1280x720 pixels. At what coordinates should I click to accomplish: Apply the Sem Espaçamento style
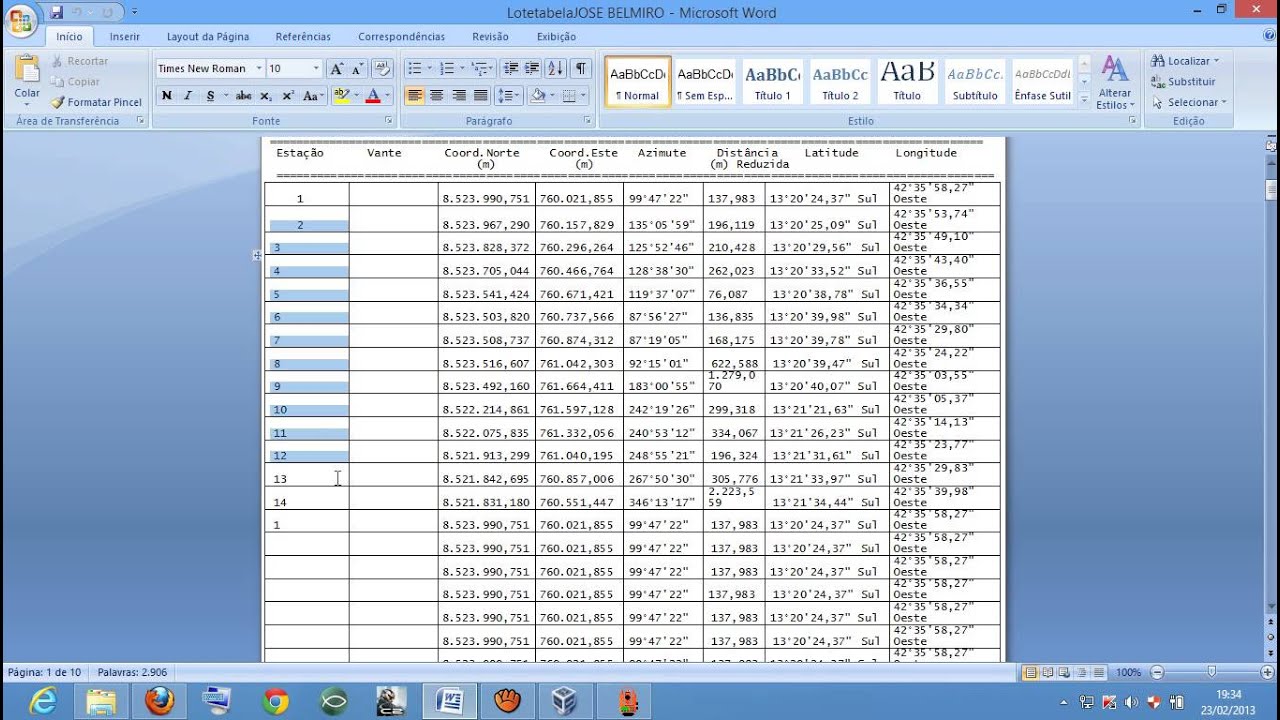coord(705,81)
